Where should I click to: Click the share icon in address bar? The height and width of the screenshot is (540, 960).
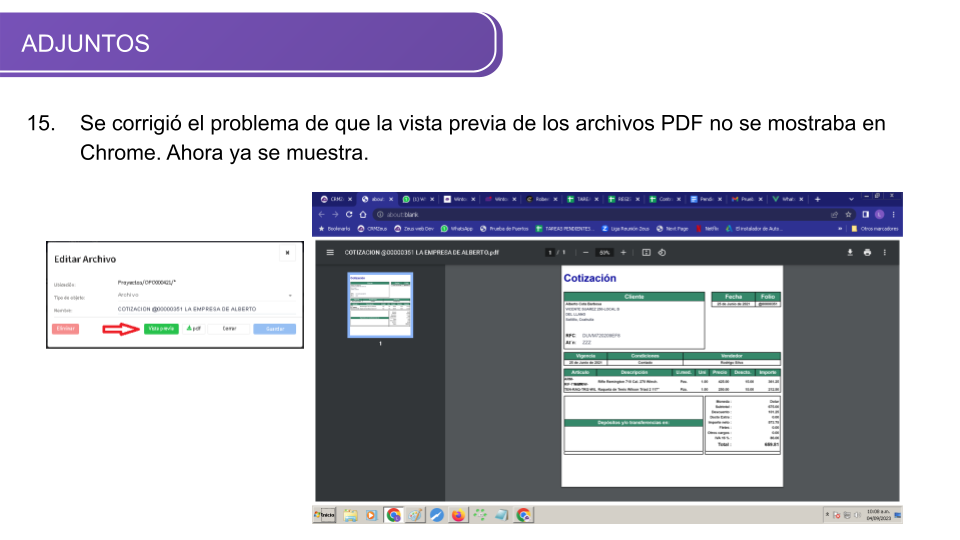[x=834, y=214]
